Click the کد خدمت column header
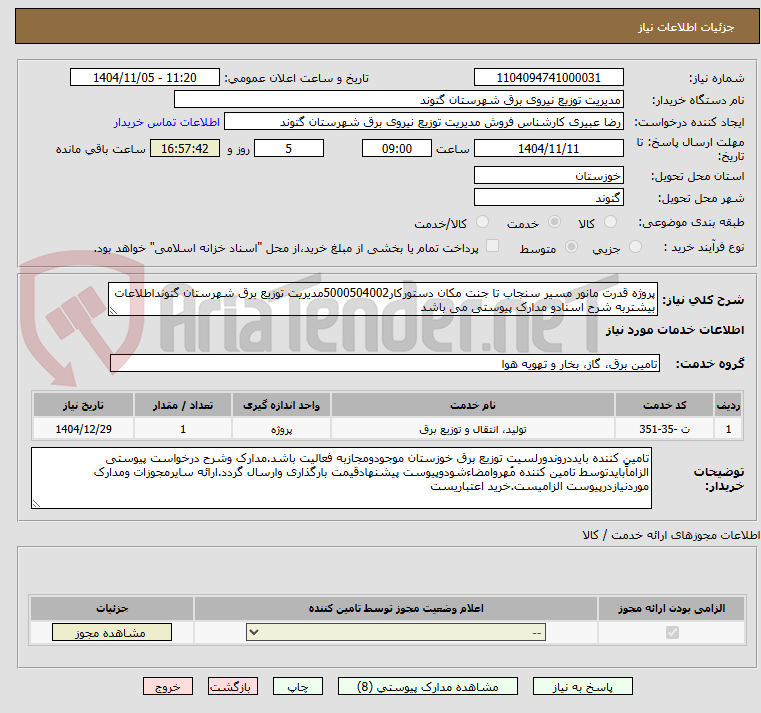Screen dimensions: 761x713 pyautogui.click(x=664, y=405)
